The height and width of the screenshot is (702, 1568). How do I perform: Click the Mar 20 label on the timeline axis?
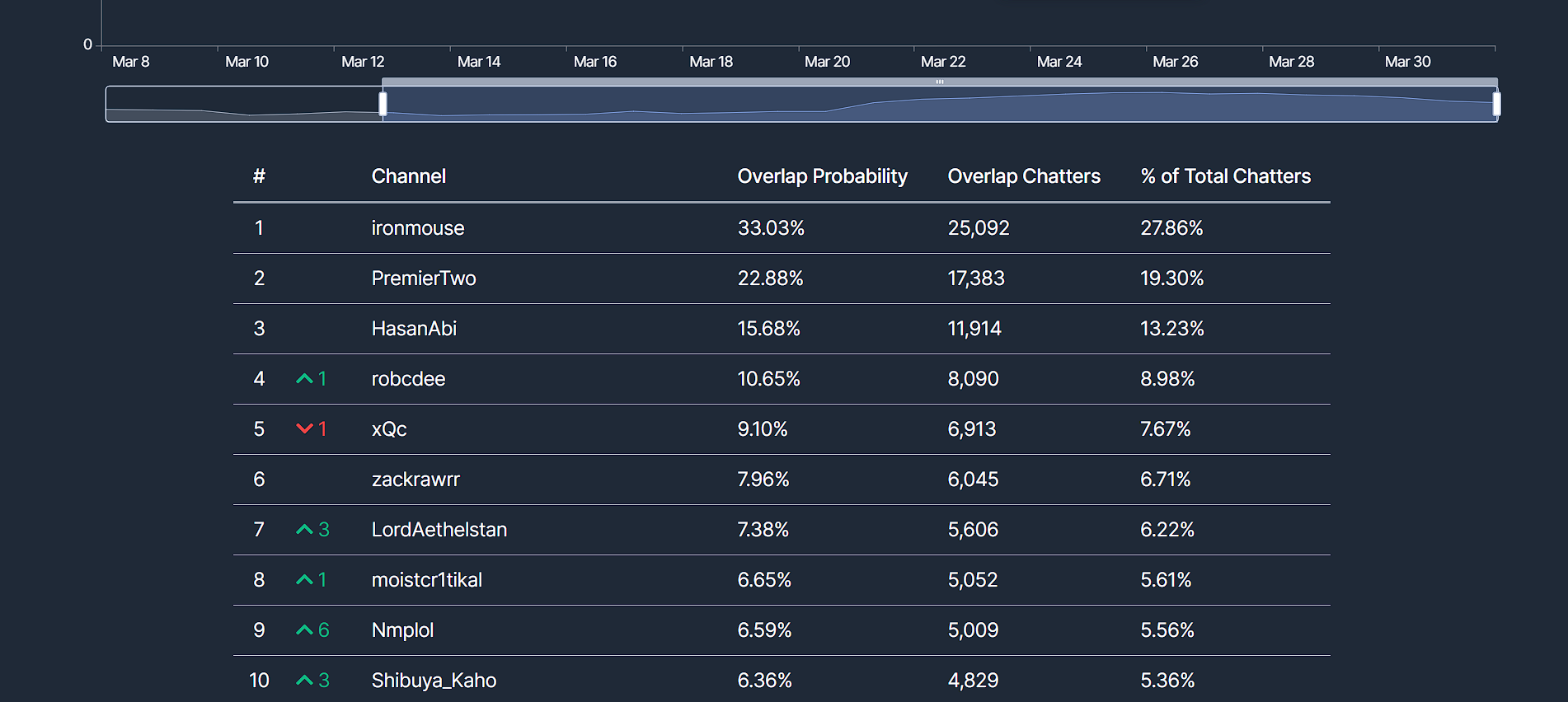coord(827,62)
